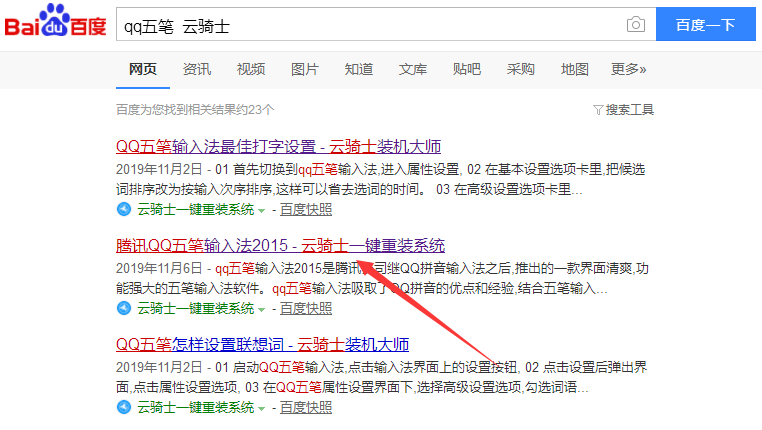This screenshot has width=762, height=430.
Task: Open the 采购 tab
Action: coord(520,69)
